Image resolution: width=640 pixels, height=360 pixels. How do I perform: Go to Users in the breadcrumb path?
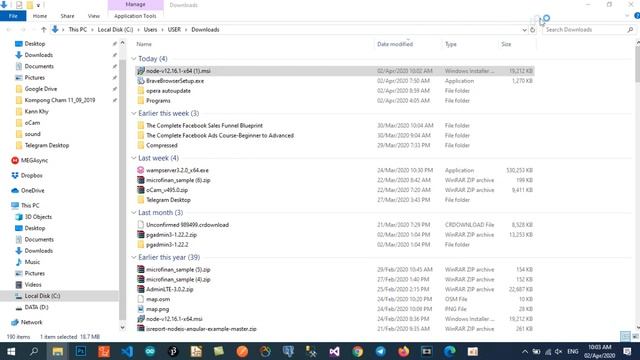point(150,30)
